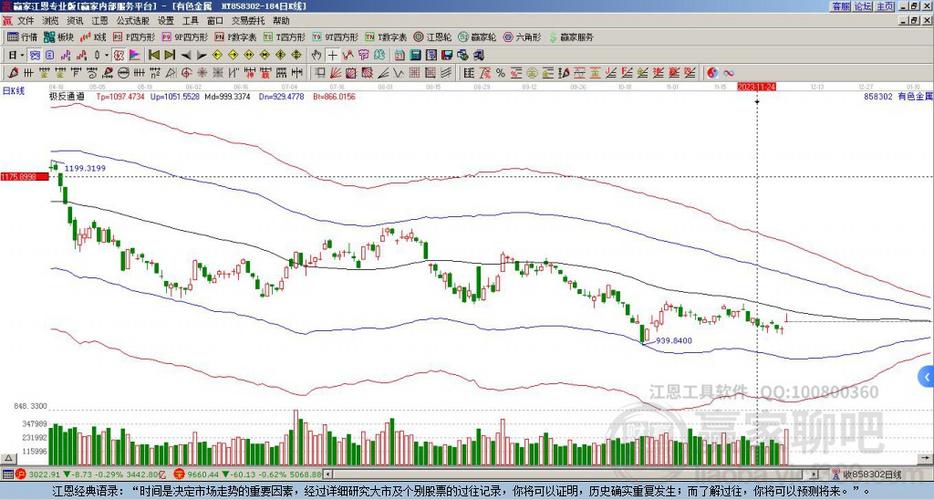Open the 资讯 menu
The image size is (934, 500).
75,21
